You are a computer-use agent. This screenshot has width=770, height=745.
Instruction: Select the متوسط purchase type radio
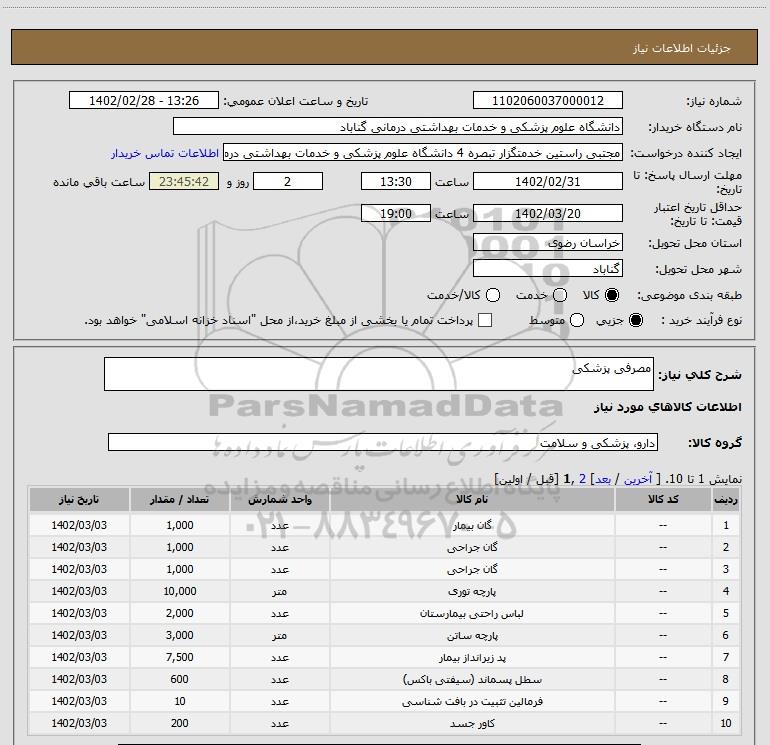577,320
